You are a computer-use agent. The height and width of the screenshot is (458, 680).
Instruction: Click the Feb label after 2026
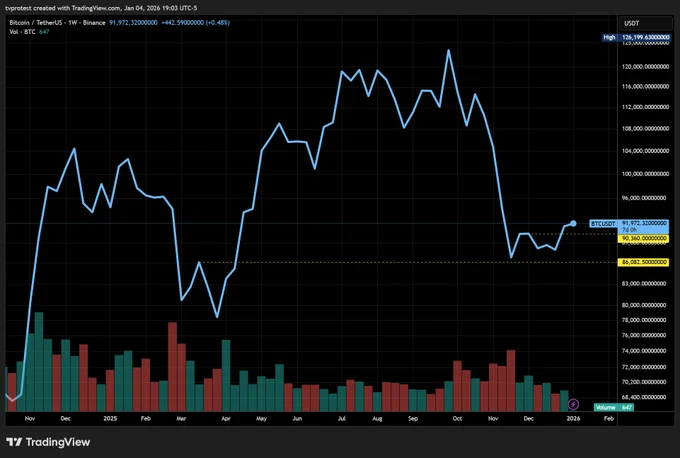click(609, 419)
